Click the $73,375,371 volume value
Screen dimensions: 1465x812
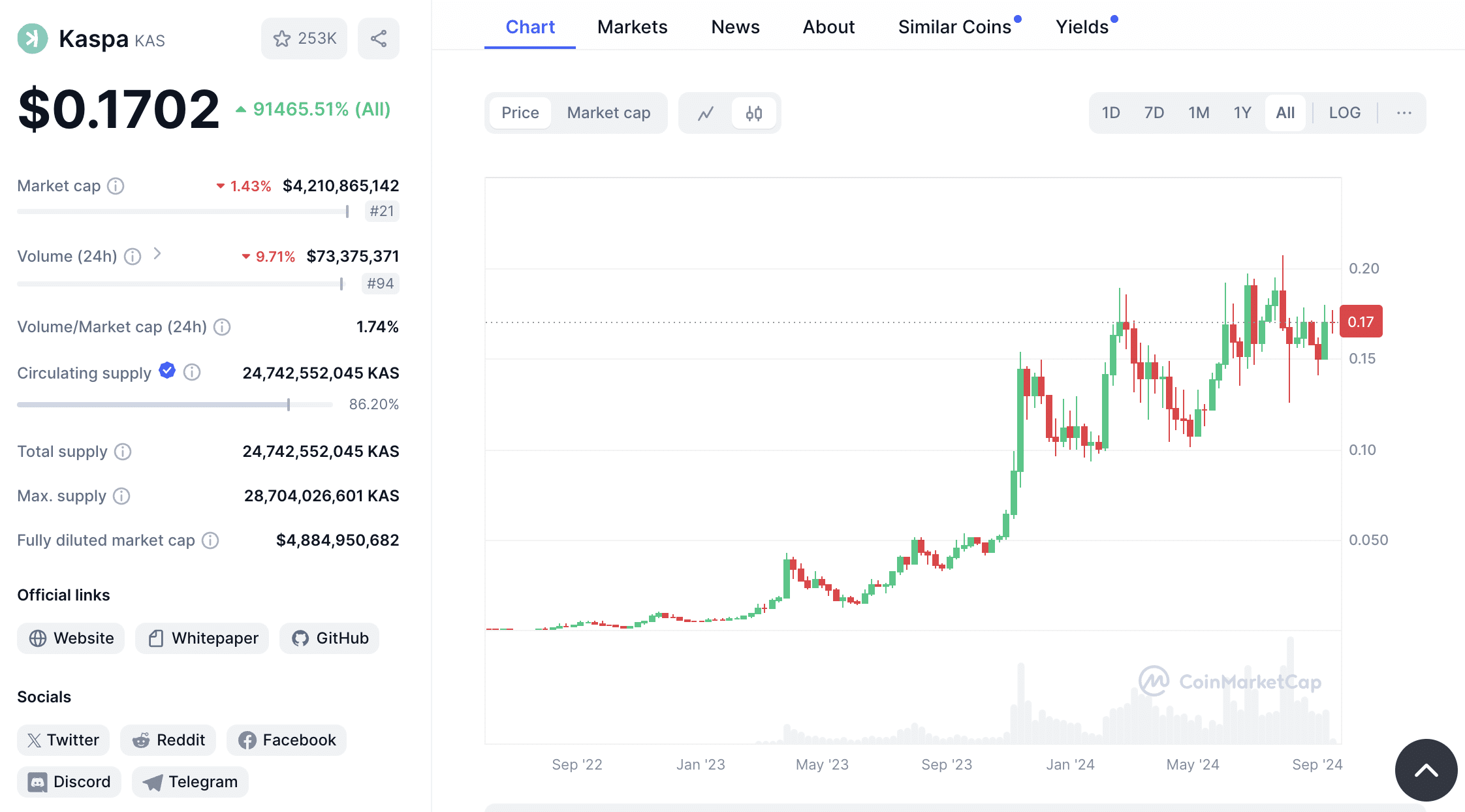353,257
